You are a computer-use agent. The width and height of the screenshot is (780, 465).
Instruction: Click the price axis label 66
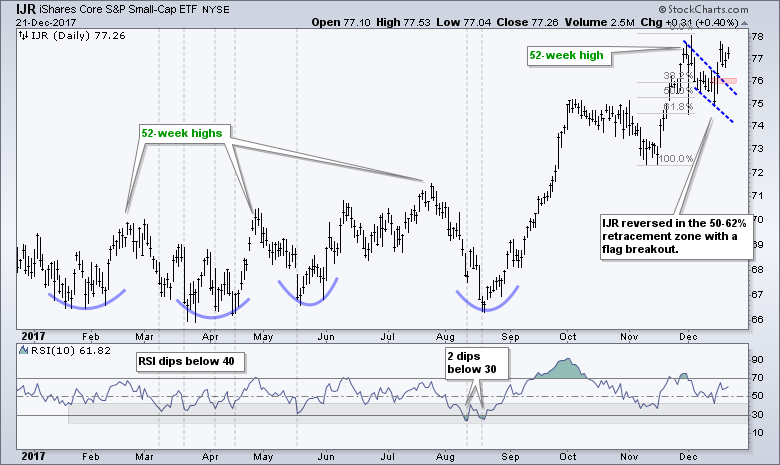[x=758, y=319]
